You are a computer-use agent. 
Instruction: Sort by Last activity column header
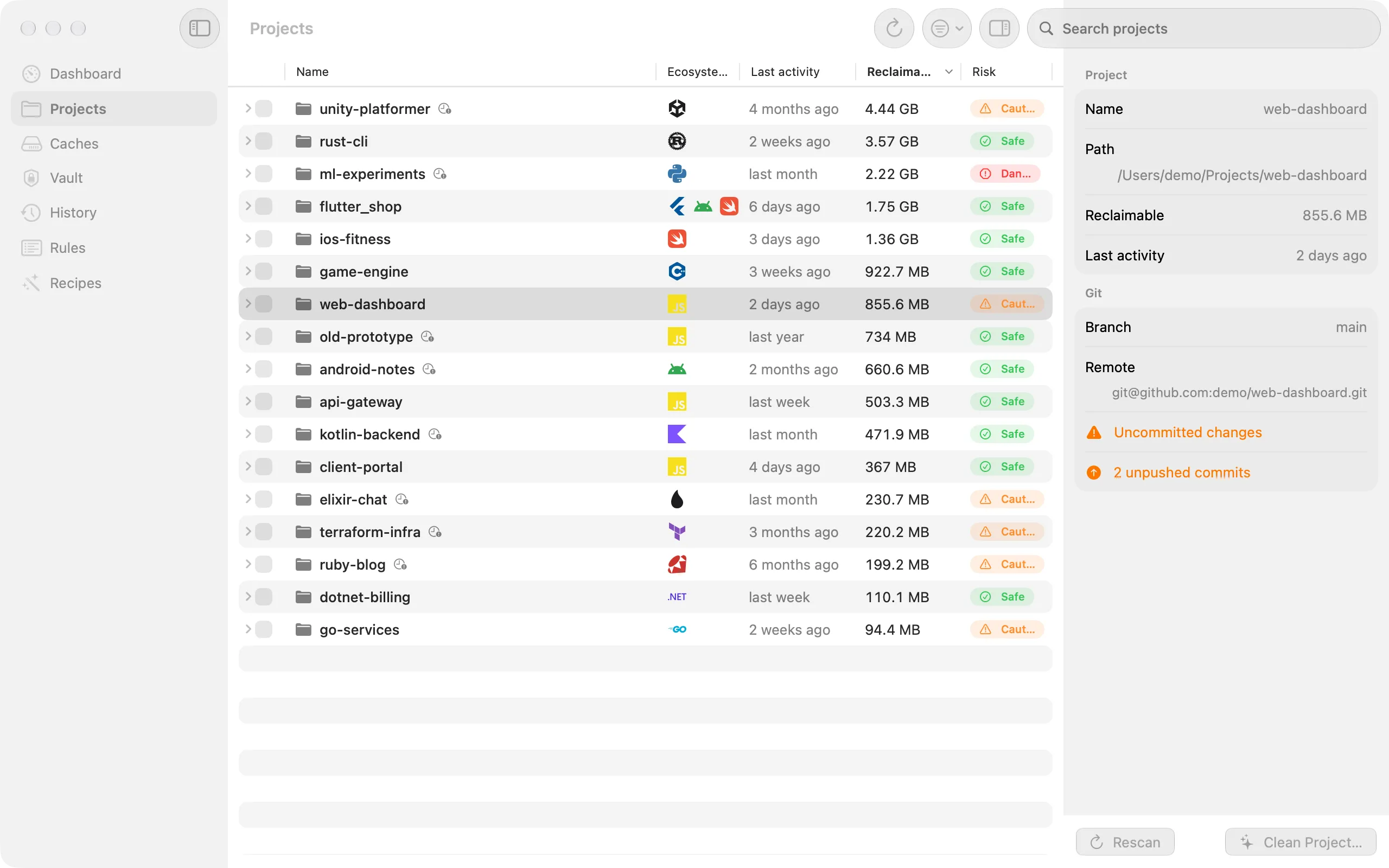[797, 72]
